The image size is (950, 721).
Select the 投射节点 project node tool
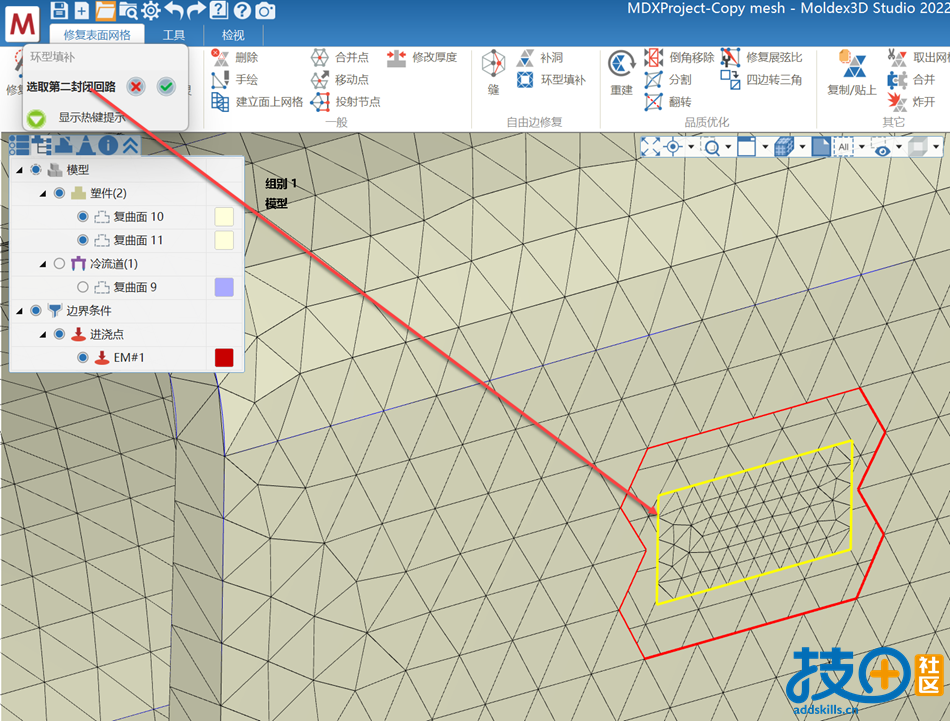[x=345, y=102]
